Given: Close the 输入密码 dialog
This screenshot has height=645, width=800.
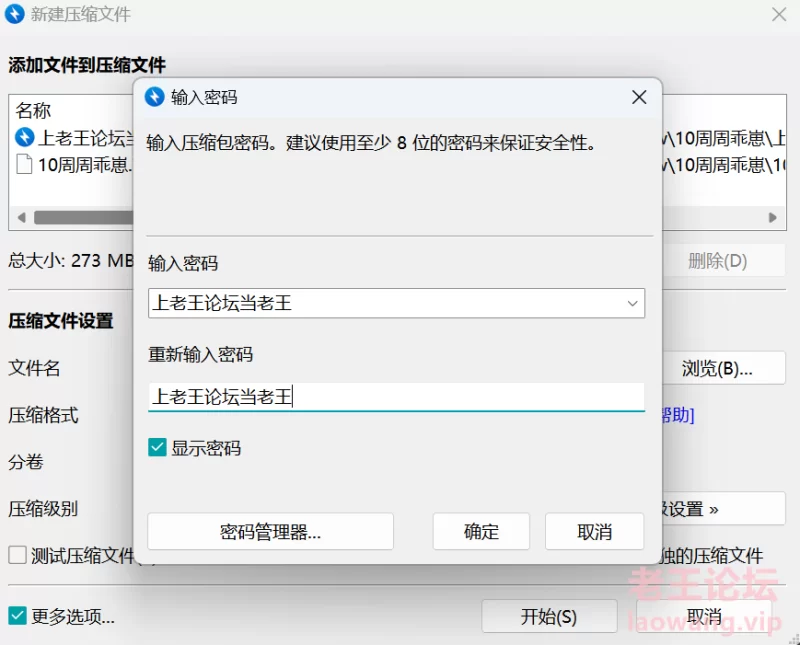Looking at the screenshot, I should (639, 97).
